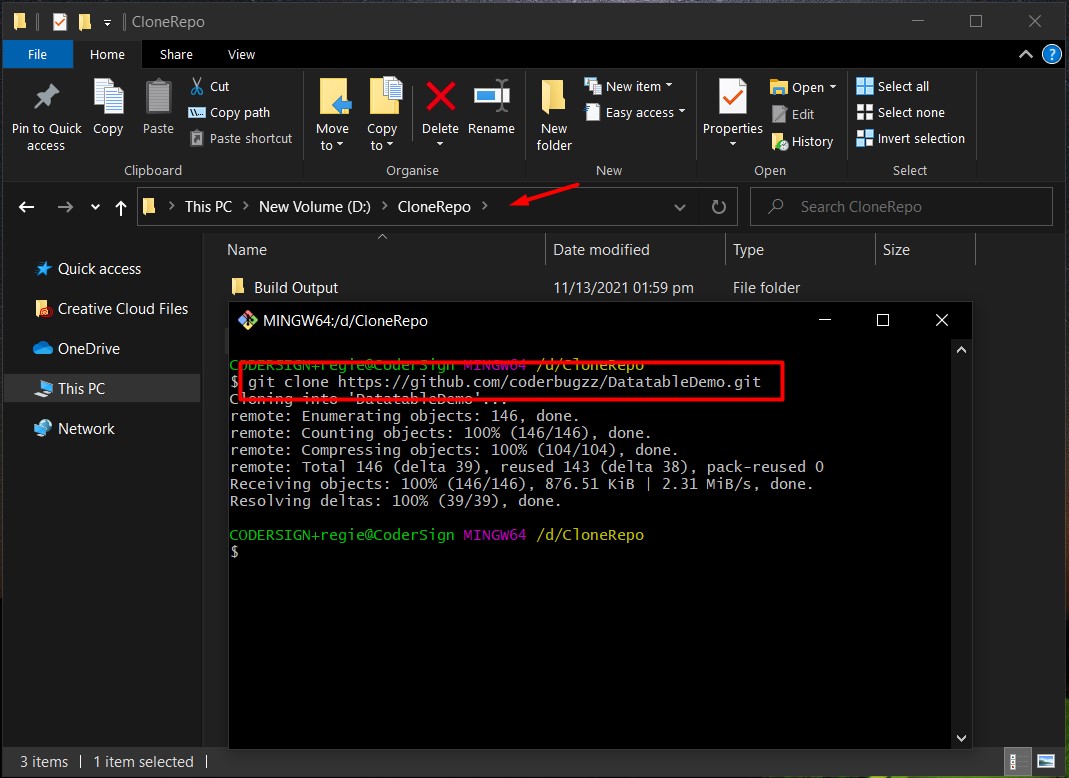The width and height of the screenshot is (1069, 778).
Task: Collapse the ribbon with the chevron
Action: pos(1025,54)
